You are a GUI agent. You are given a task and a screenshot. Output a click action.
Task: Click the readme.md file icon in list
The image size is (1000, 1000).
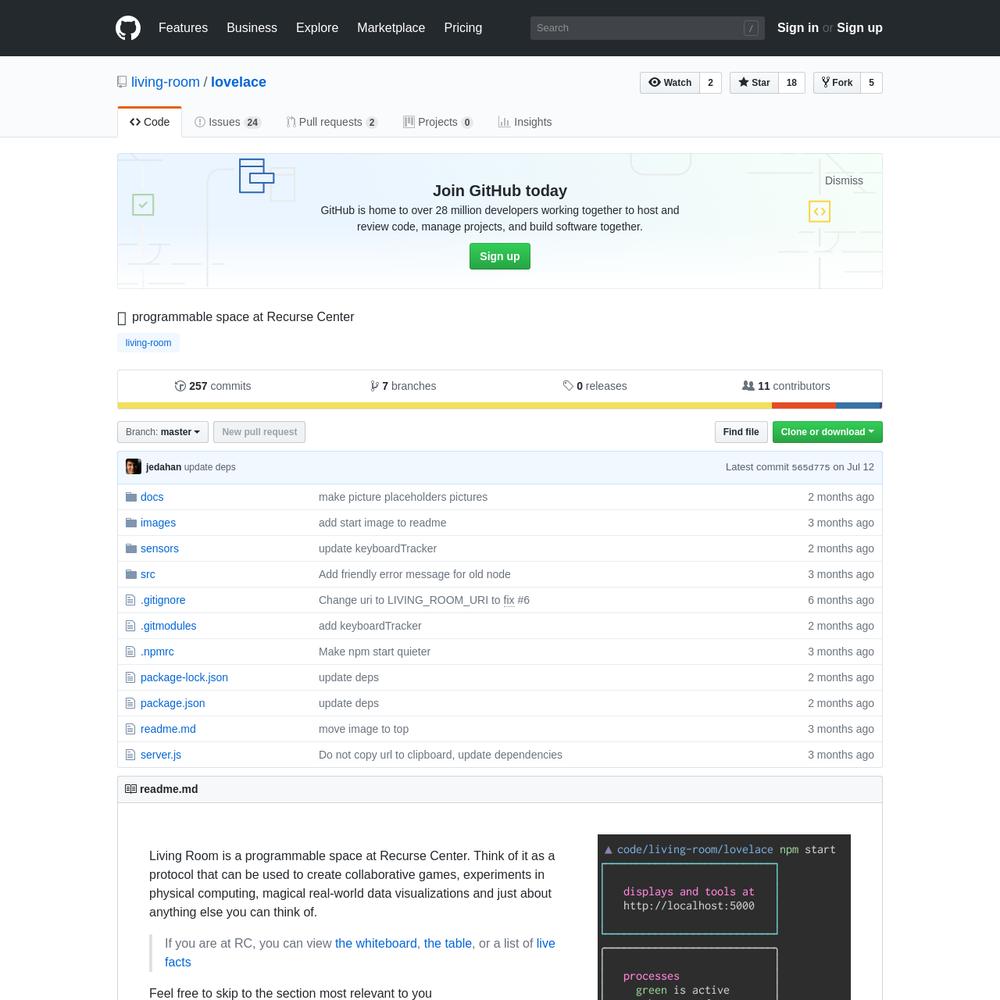click(x=130, y=729)
